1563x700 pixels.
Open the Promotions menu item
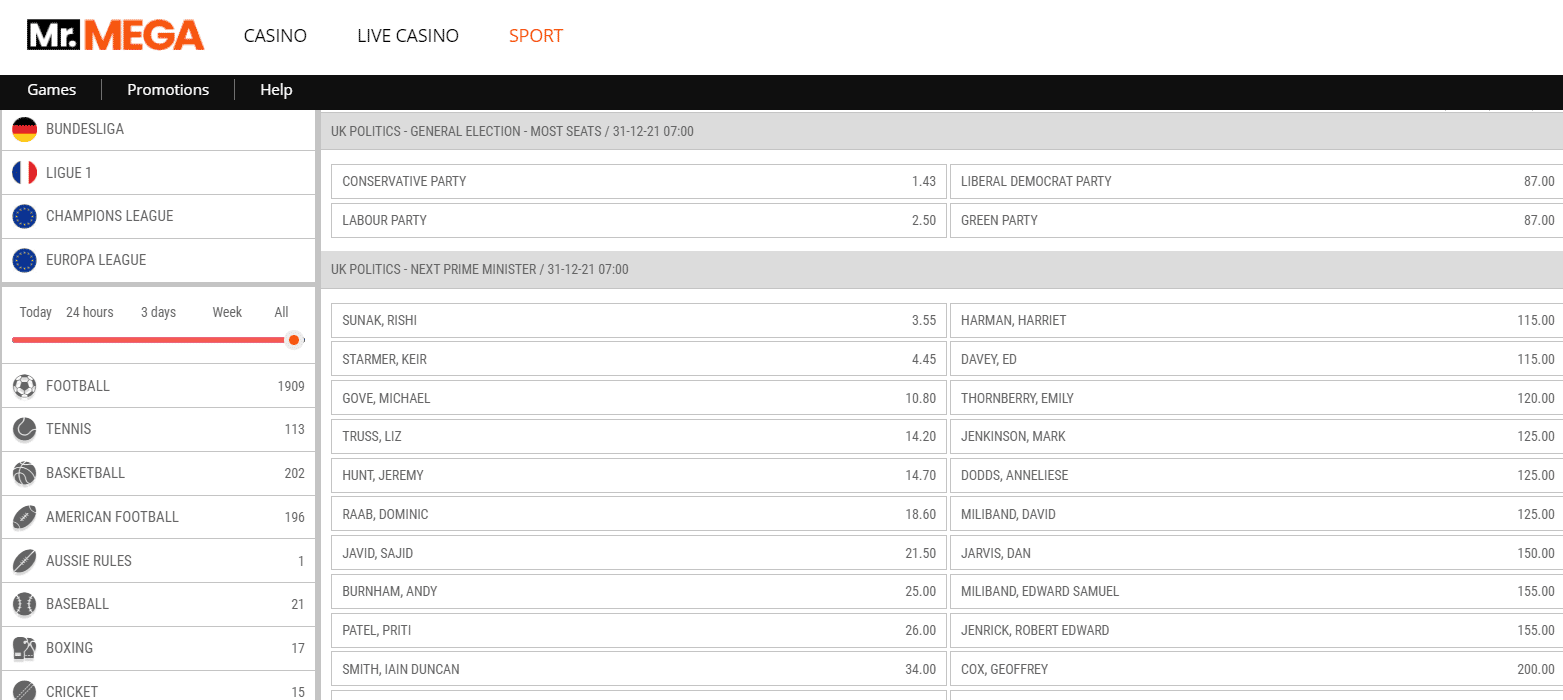pyautogui.click(x=168, y=90)
